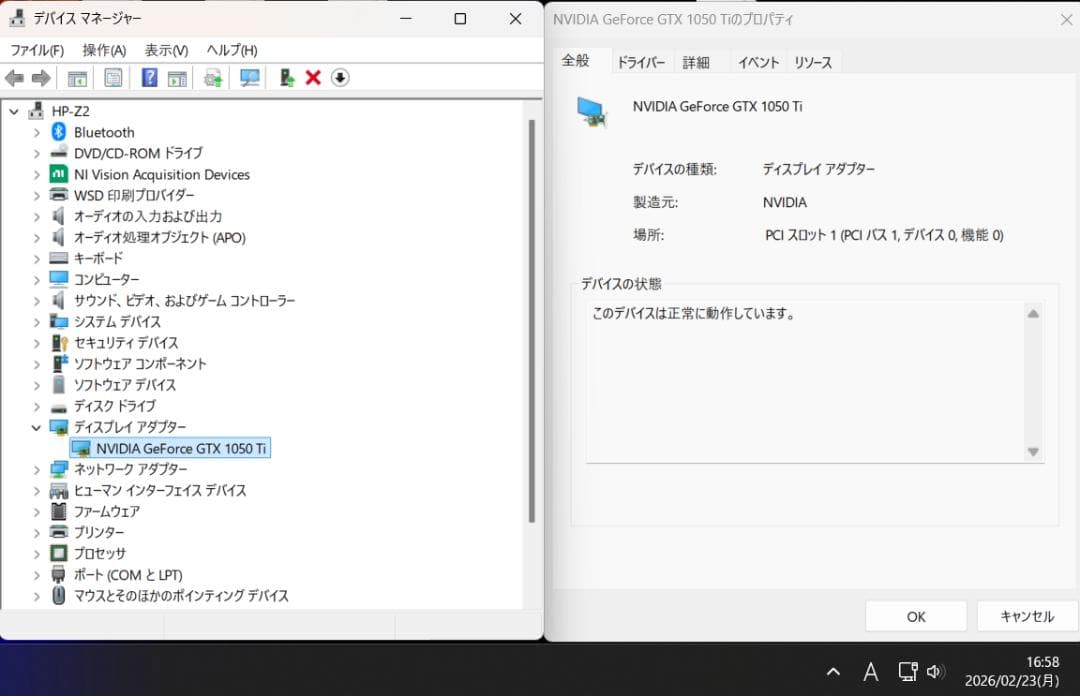Click the device tree vertical scrollbar
Image resolution: width=1080 pixels, height=696 pixels.
pyautogui.click(x=531, y=321)
